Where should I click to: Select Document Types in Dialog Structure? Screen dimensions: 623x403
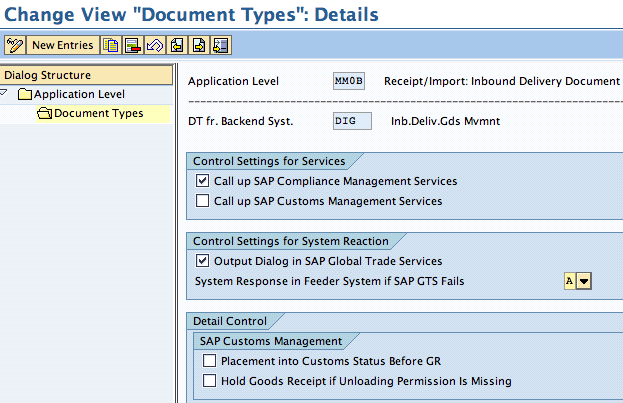pos(98,114)
